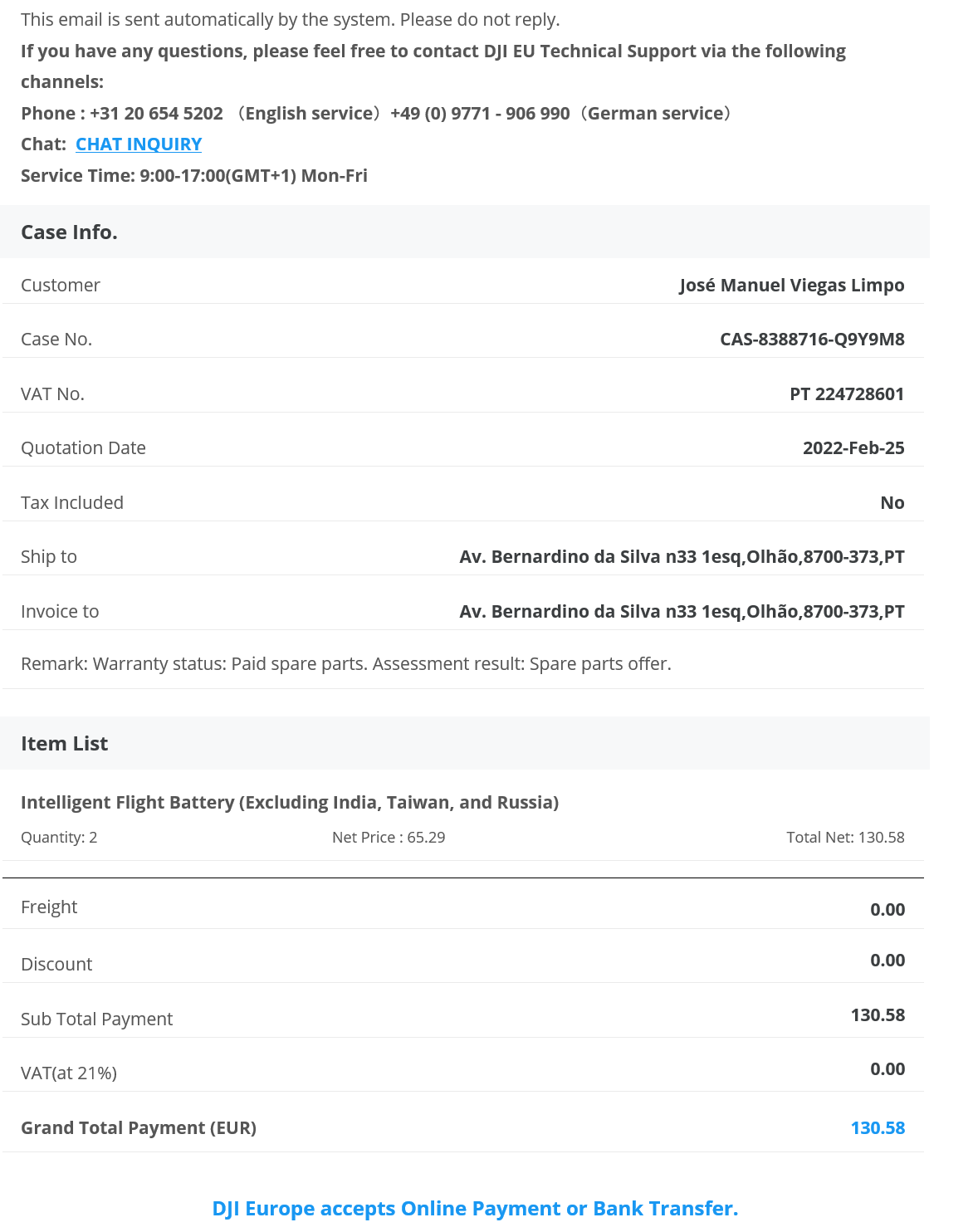Viewport: 973px width, 1232px height.
Task: Click the warranty status Remark line
Action: coord(346,664)
